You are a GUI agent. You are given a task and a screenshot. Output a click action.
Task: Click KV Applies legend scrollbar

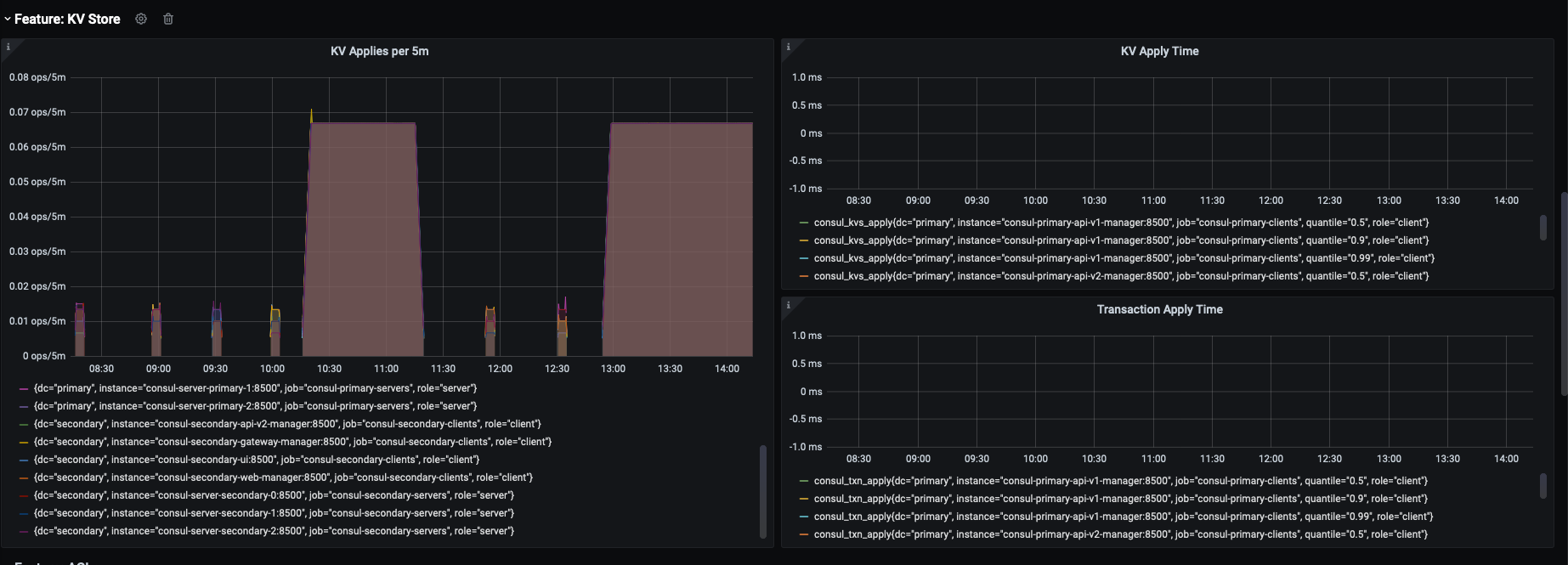tap(762, 491)
